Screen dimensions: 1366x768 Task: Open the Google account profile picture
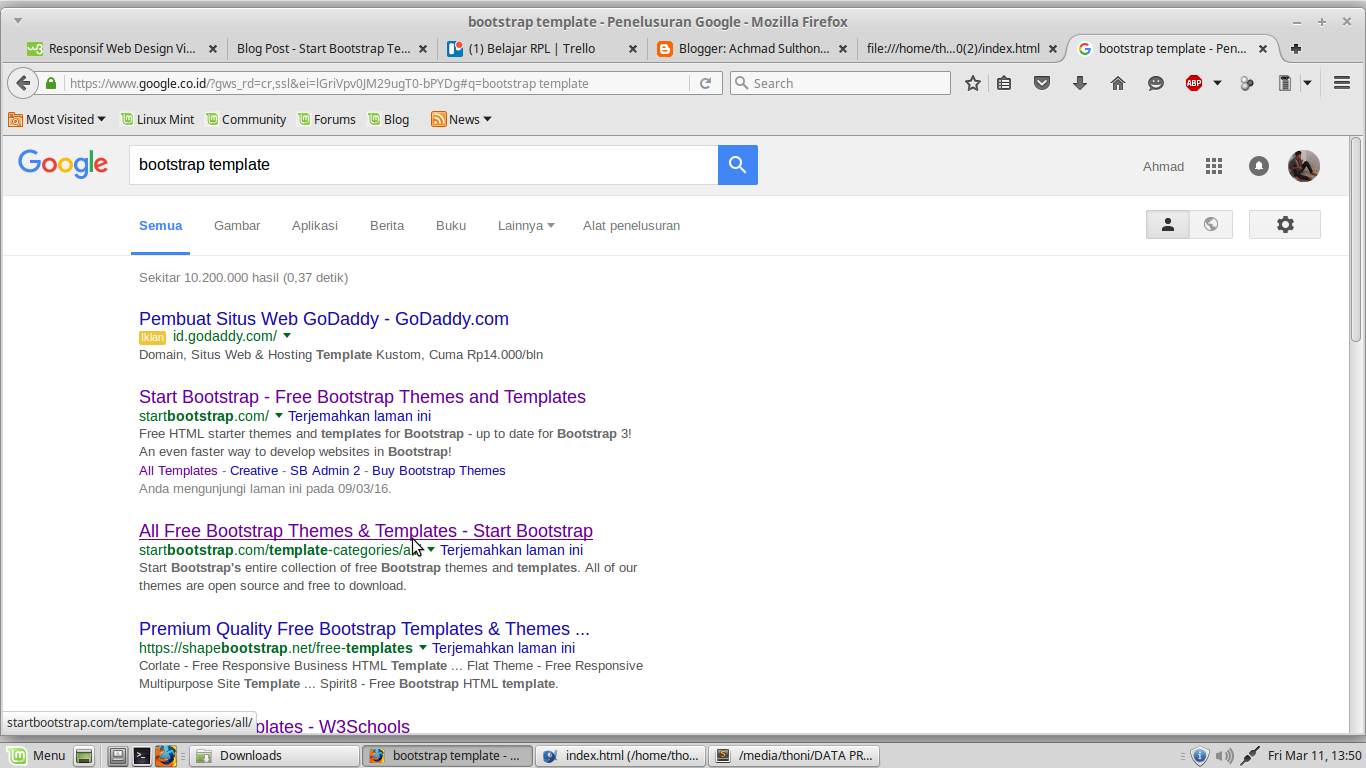[x=1304, y=166]
